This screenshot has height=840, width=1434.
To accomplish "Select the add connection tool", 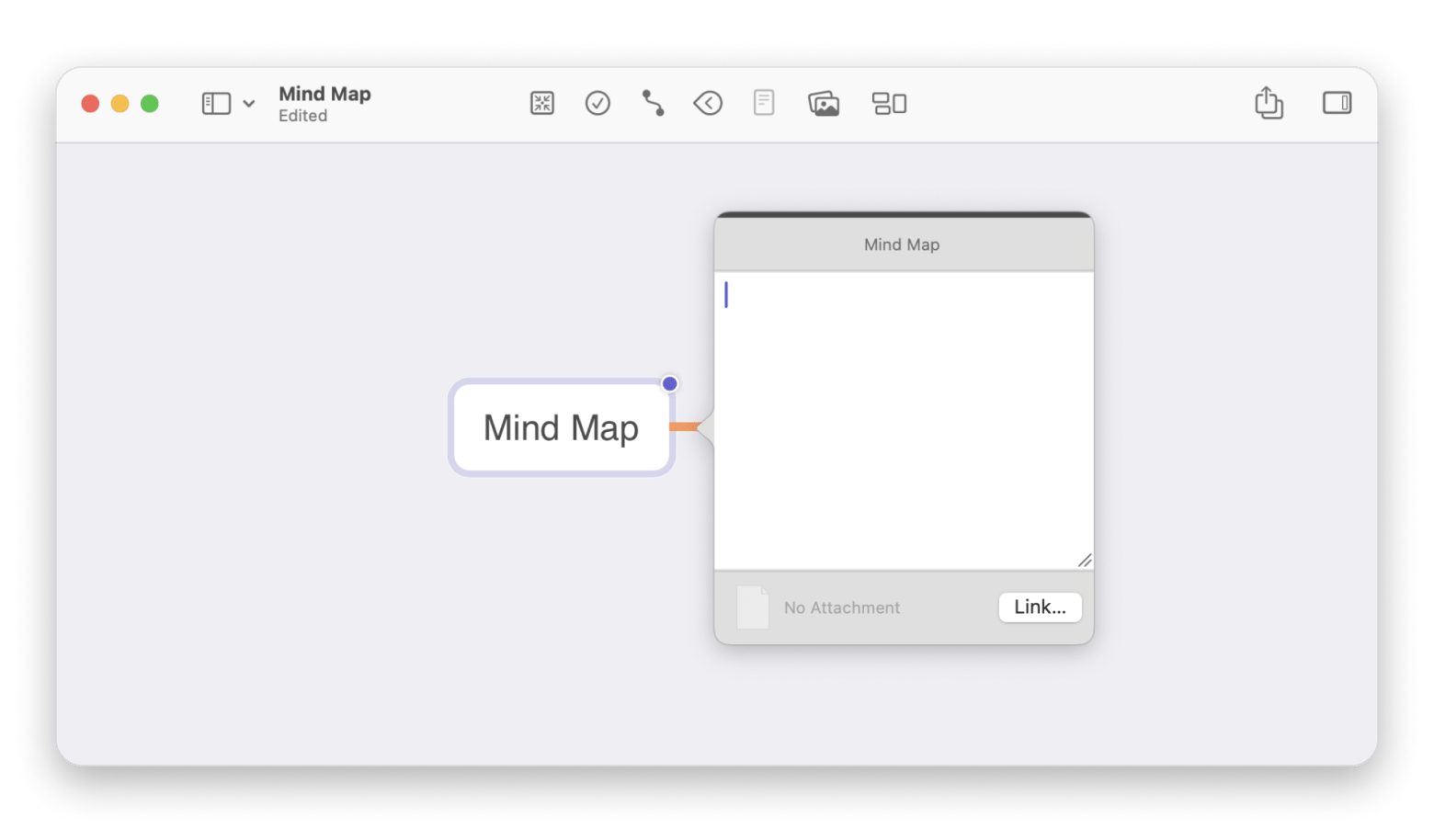I will click(x=653, y=104).
